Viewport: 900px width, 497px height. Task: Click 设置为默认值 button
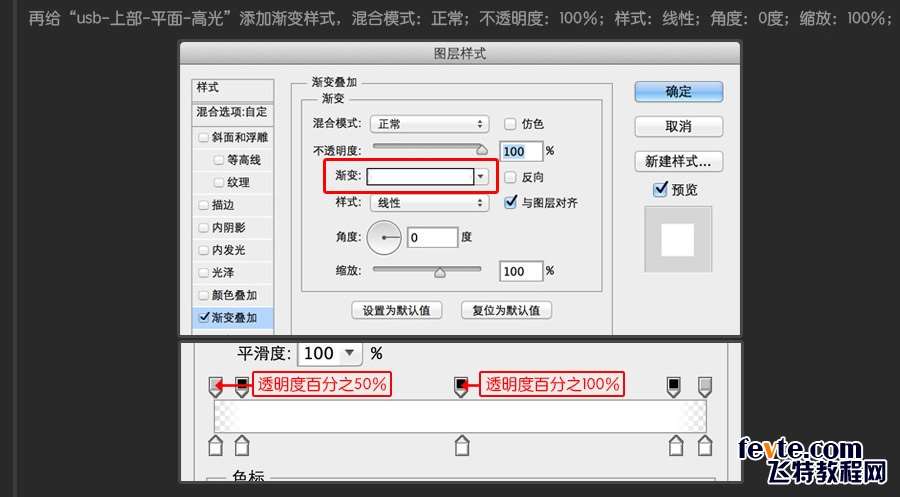pos(397,310)
